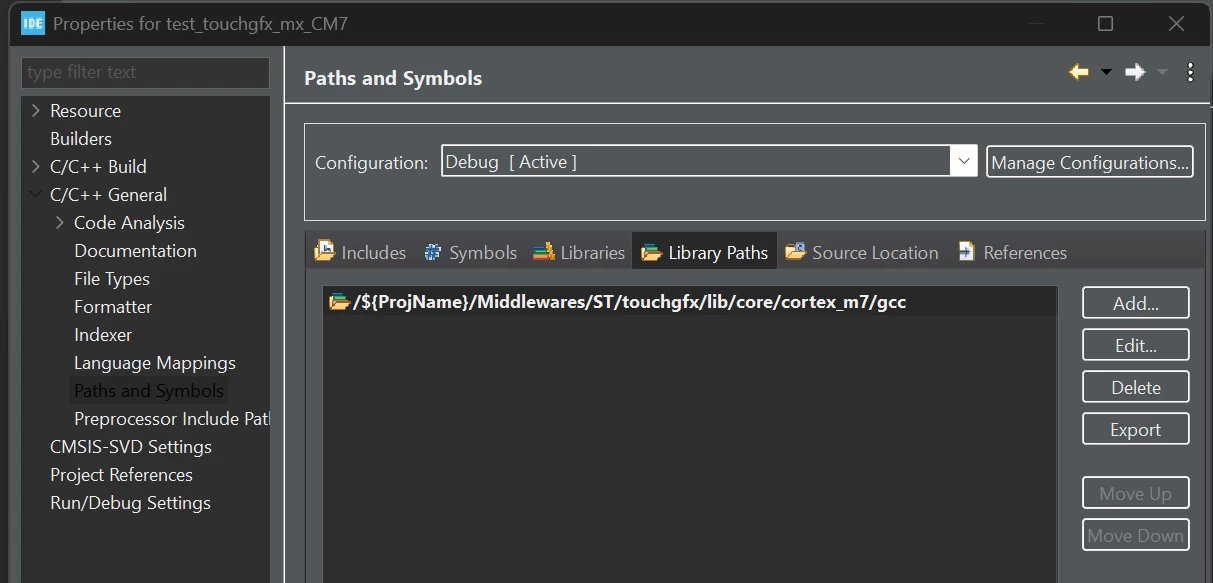Click the Move Down button
This screenshot has width=1213, height=583.
1136,535
